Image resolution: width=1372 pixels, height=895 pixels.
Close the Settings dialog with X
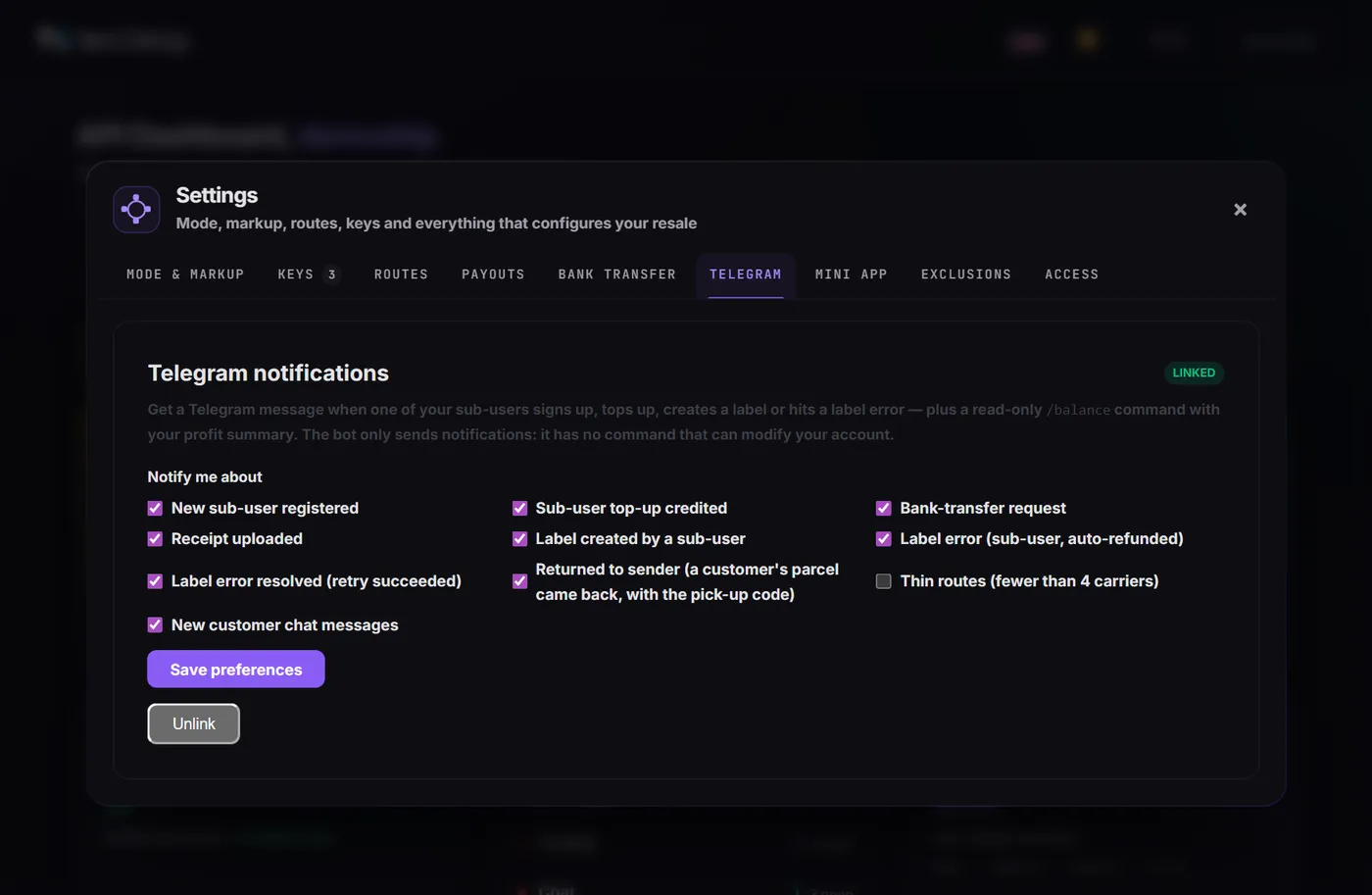point(1240,210)
